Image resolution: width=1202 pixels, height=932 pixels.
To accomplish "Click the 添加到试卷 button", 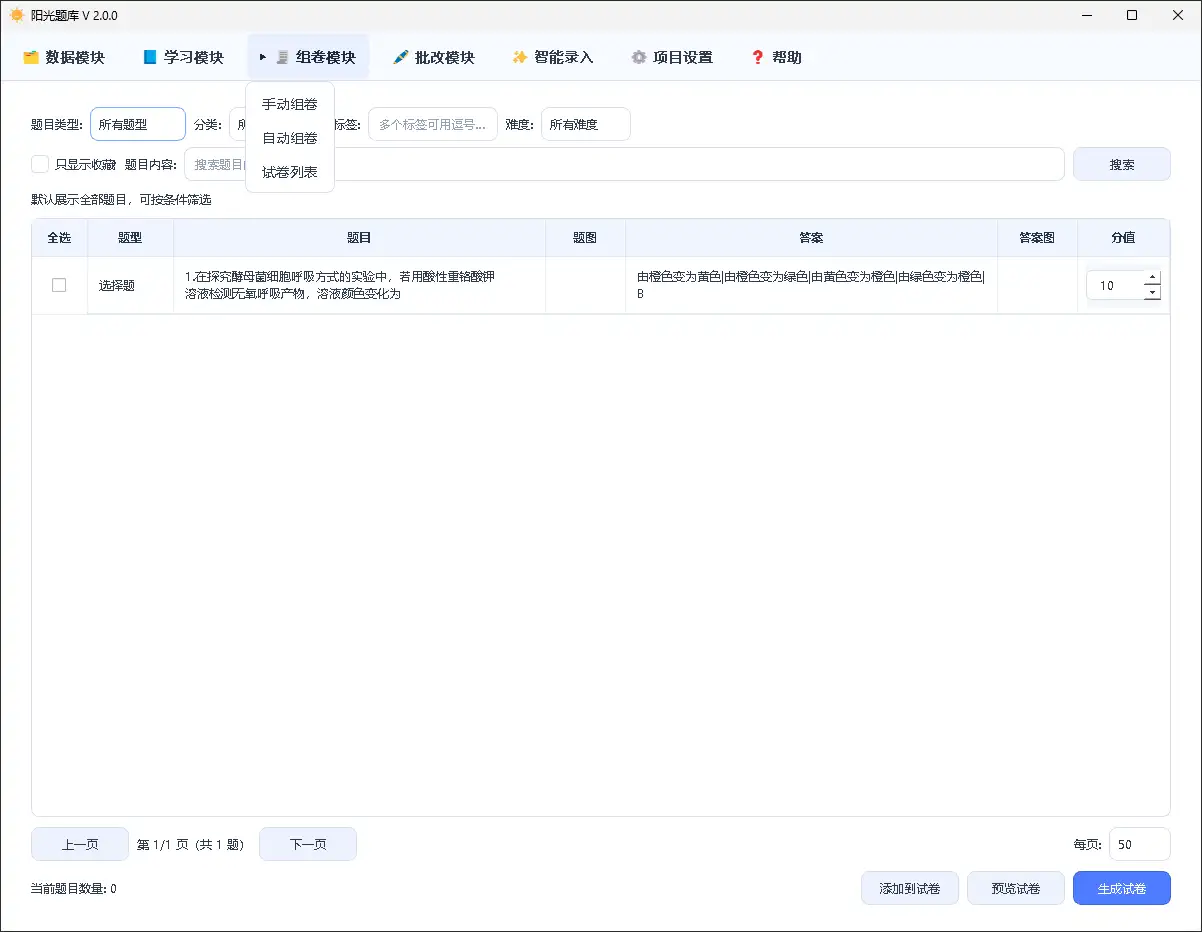I will pyautogui.click(x=910, y=888).
